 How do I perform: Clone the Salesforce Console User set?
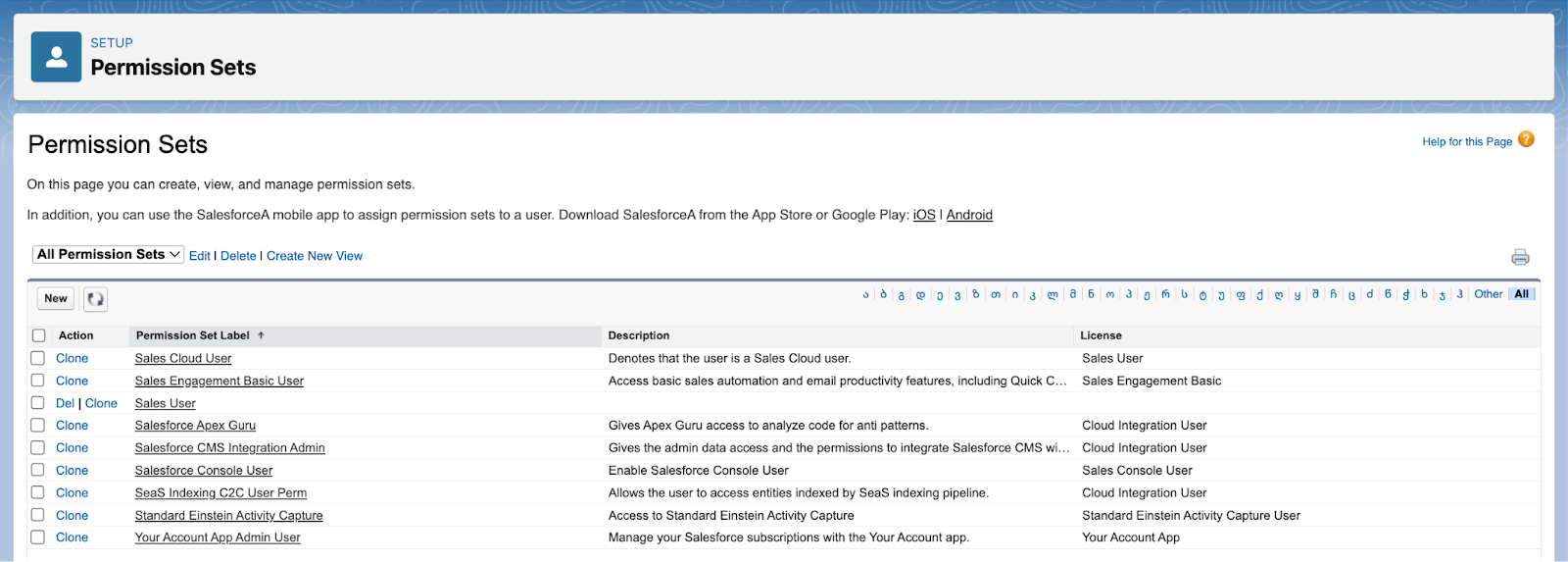[72, 470]
